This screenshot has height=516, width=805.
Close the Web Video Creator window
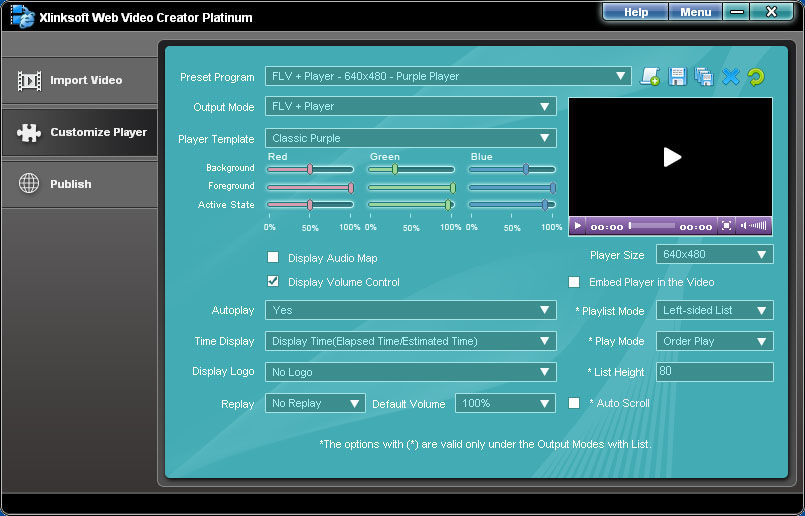point(771,12)
